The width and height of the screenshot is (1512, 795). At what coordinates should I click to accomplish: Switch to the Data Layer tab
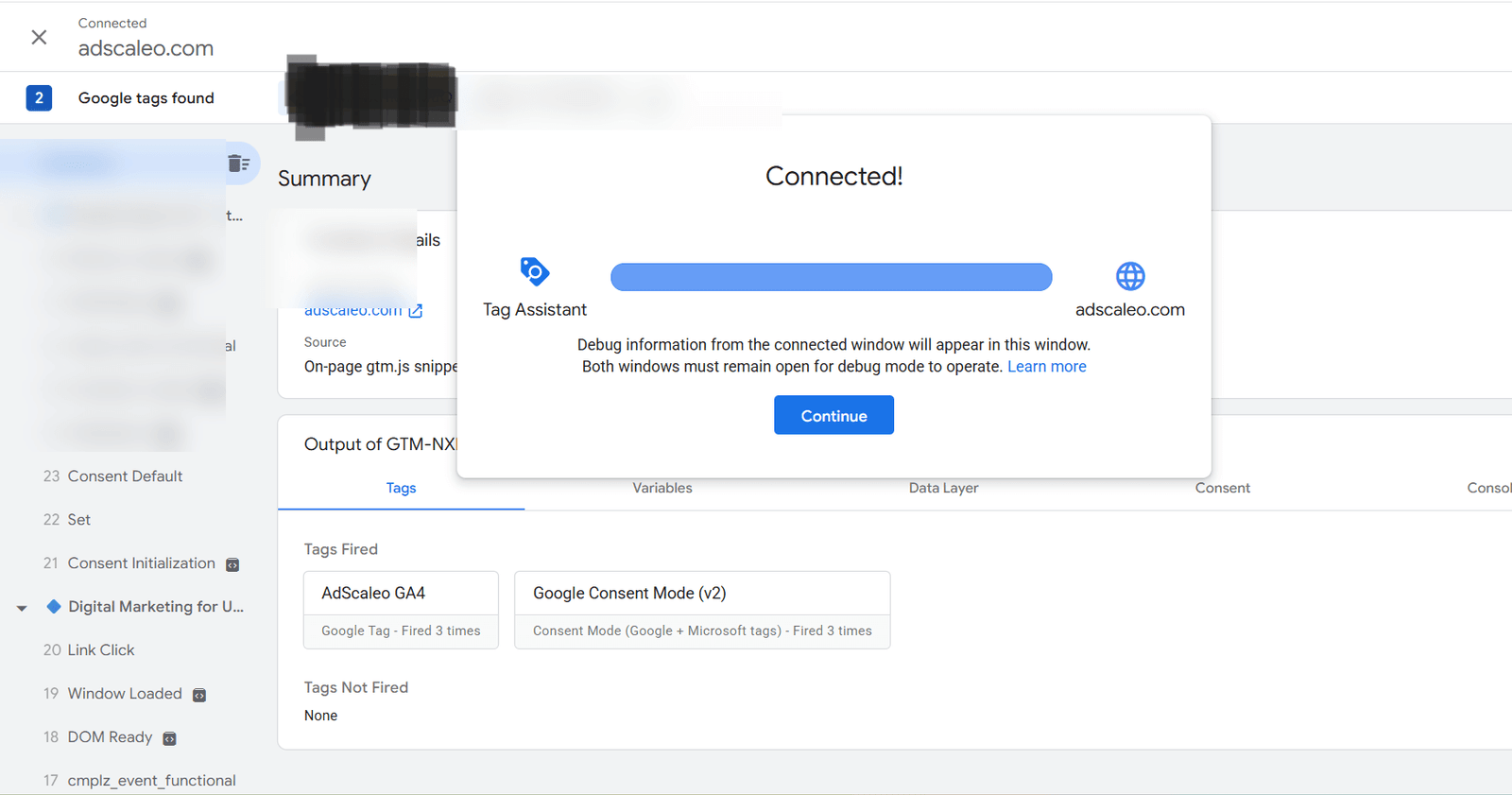[x=943, y=488]
